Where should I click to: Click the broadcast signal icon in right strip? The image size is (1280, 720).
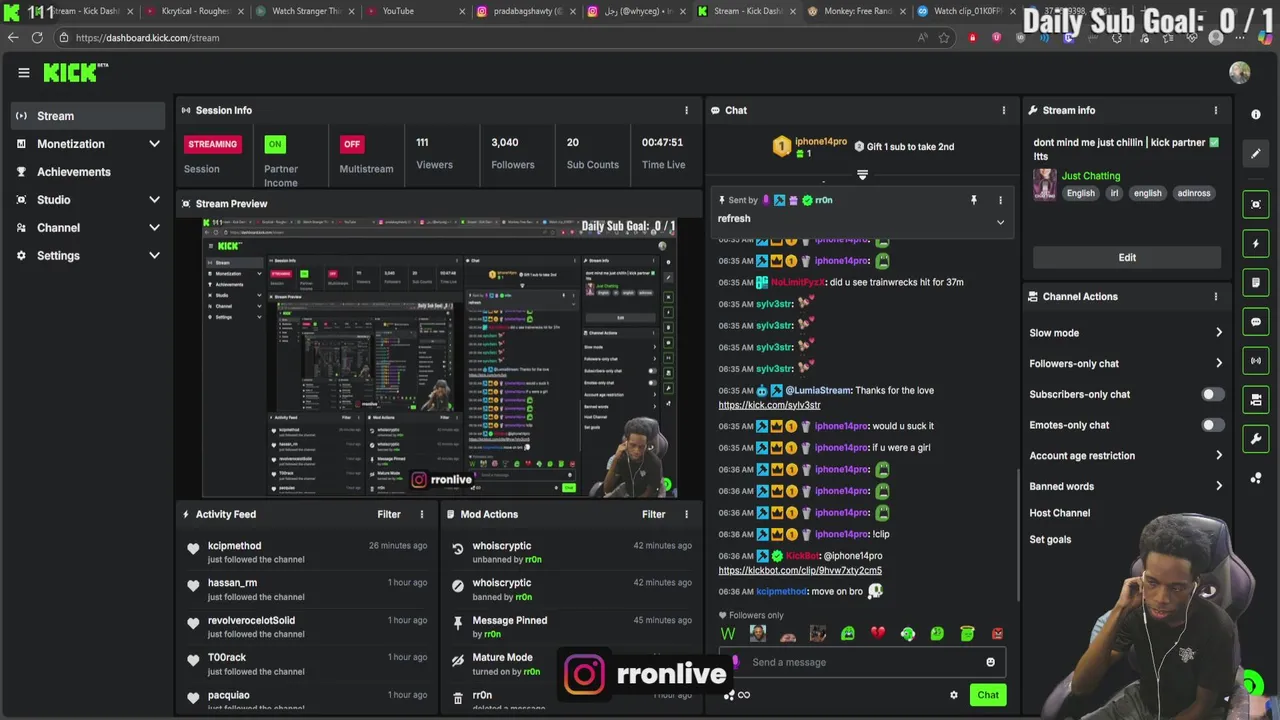[x=1256, y=360]
